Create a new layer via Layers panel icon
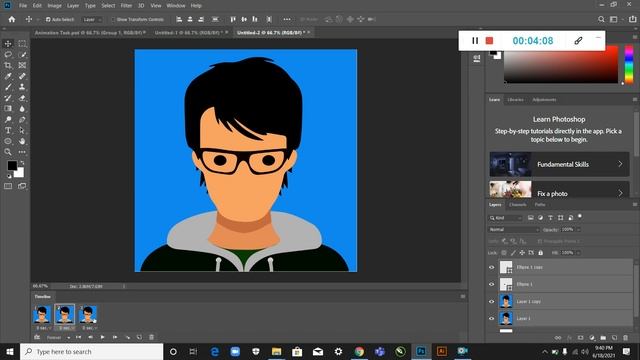 click(614, 338)
